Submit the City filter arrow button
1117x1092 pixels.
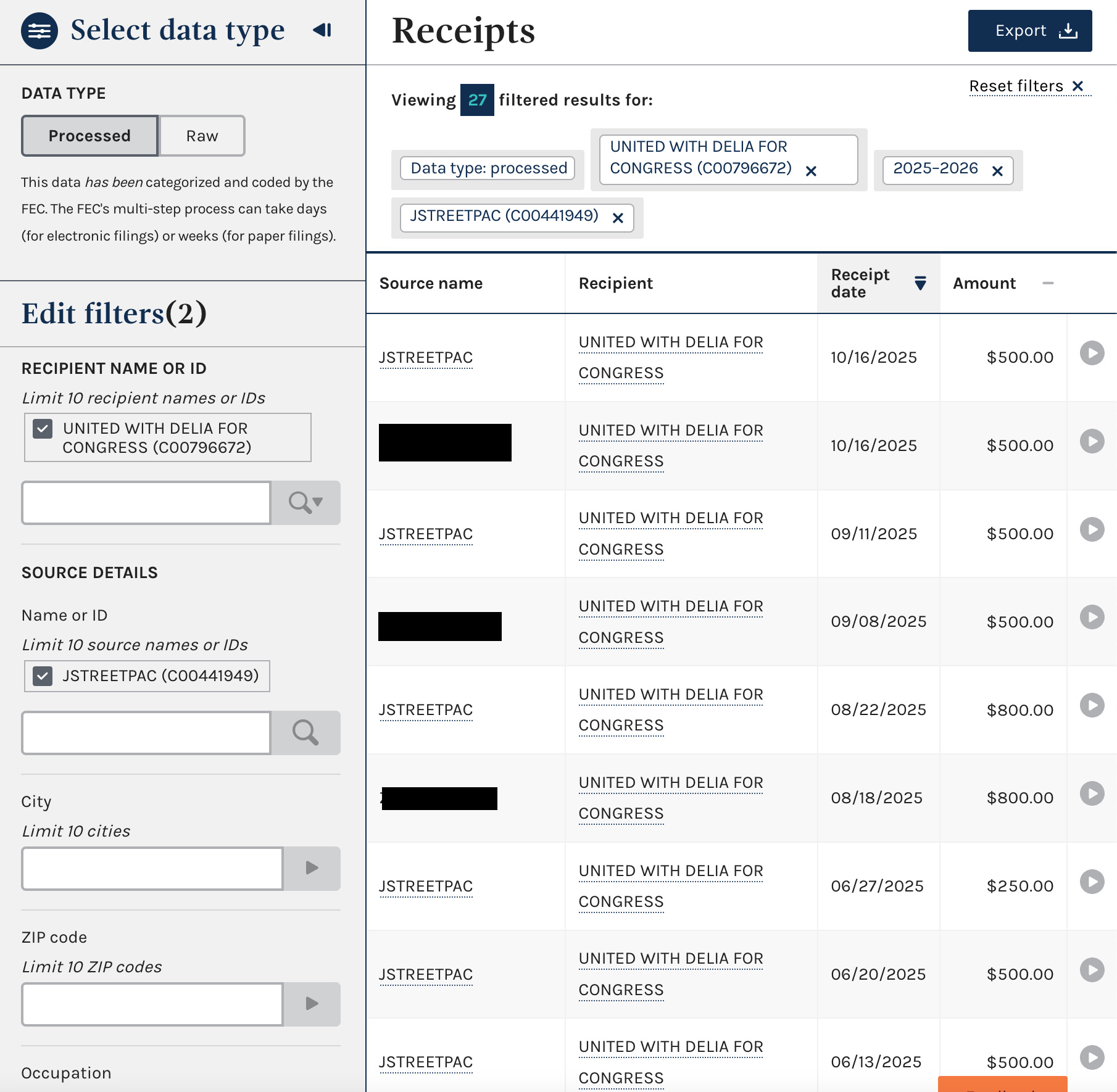tap(312, 868)
